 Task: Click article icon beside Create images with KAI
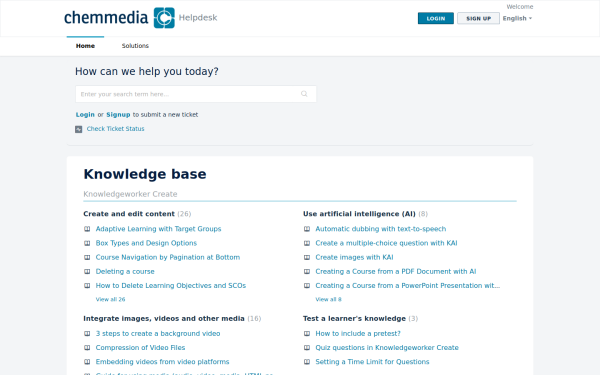click(307, 257)
